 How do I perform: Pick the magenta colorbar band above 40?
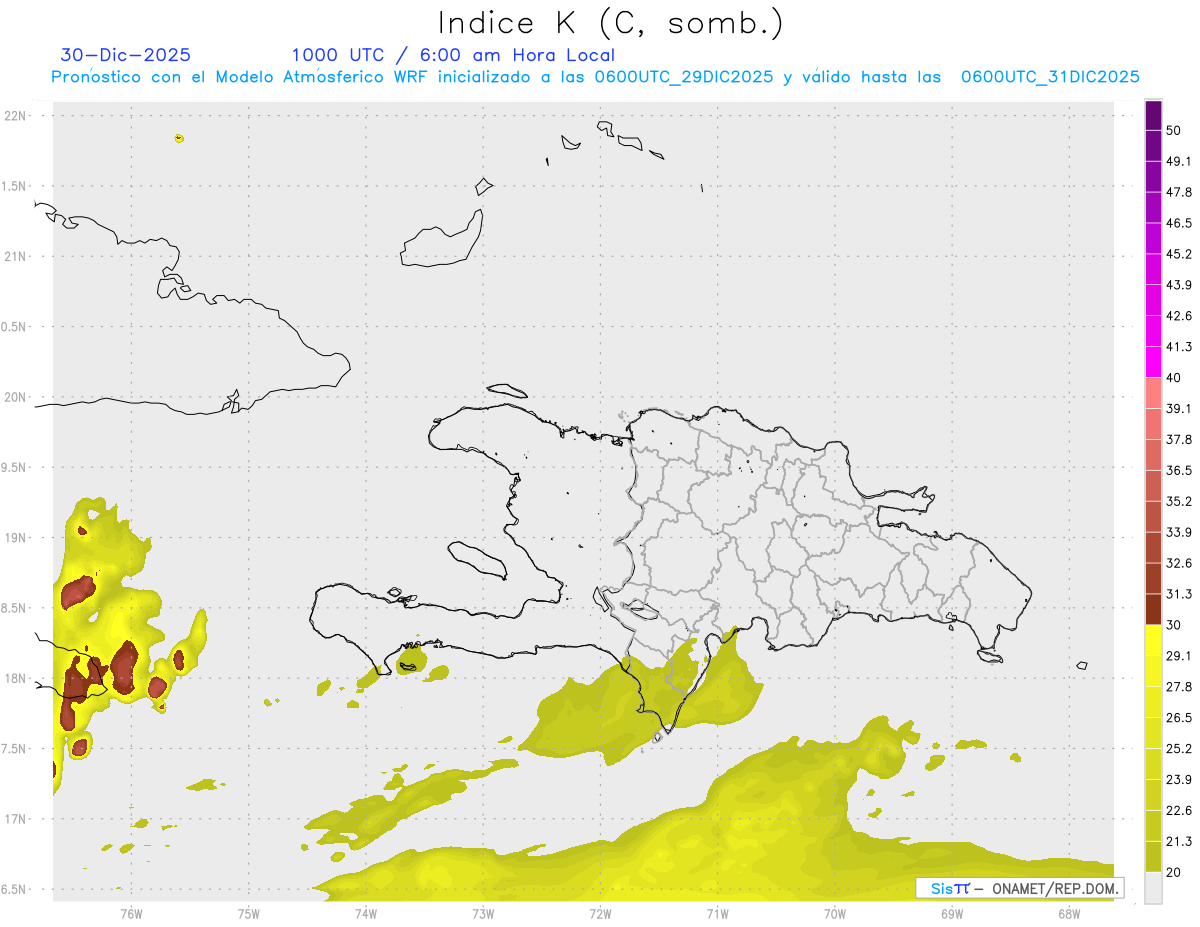1154,362
